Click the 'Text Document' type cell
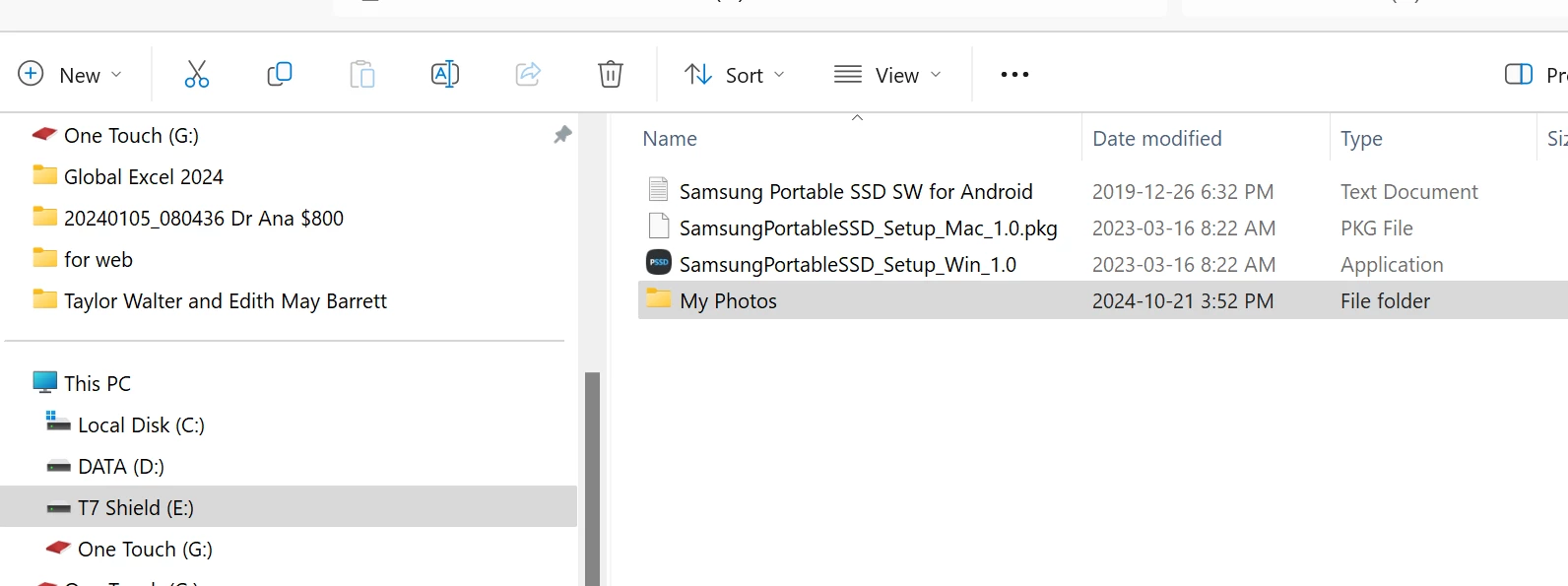 point(1408,192)
